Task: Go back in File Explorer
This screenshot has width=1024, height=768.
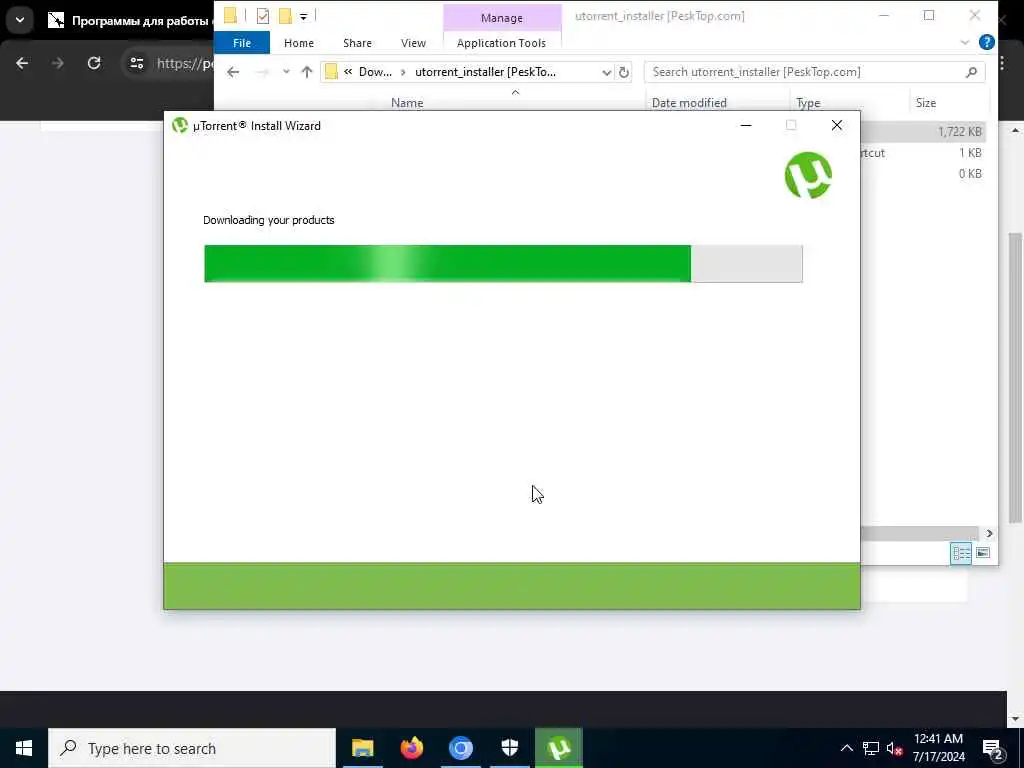Action: (233, 72)
